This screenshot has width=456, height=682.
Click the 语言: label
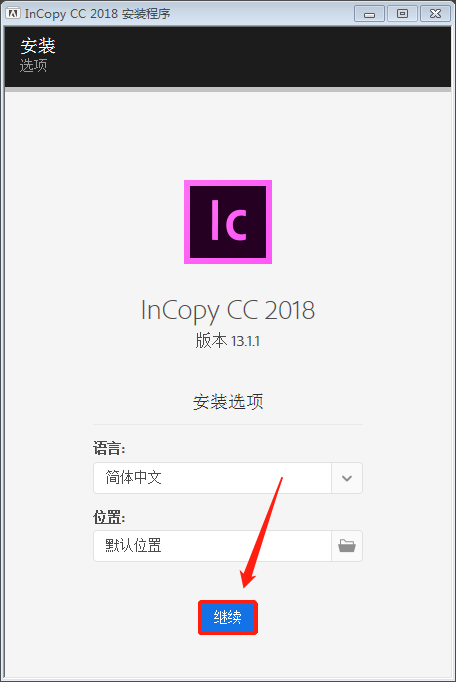109,448
